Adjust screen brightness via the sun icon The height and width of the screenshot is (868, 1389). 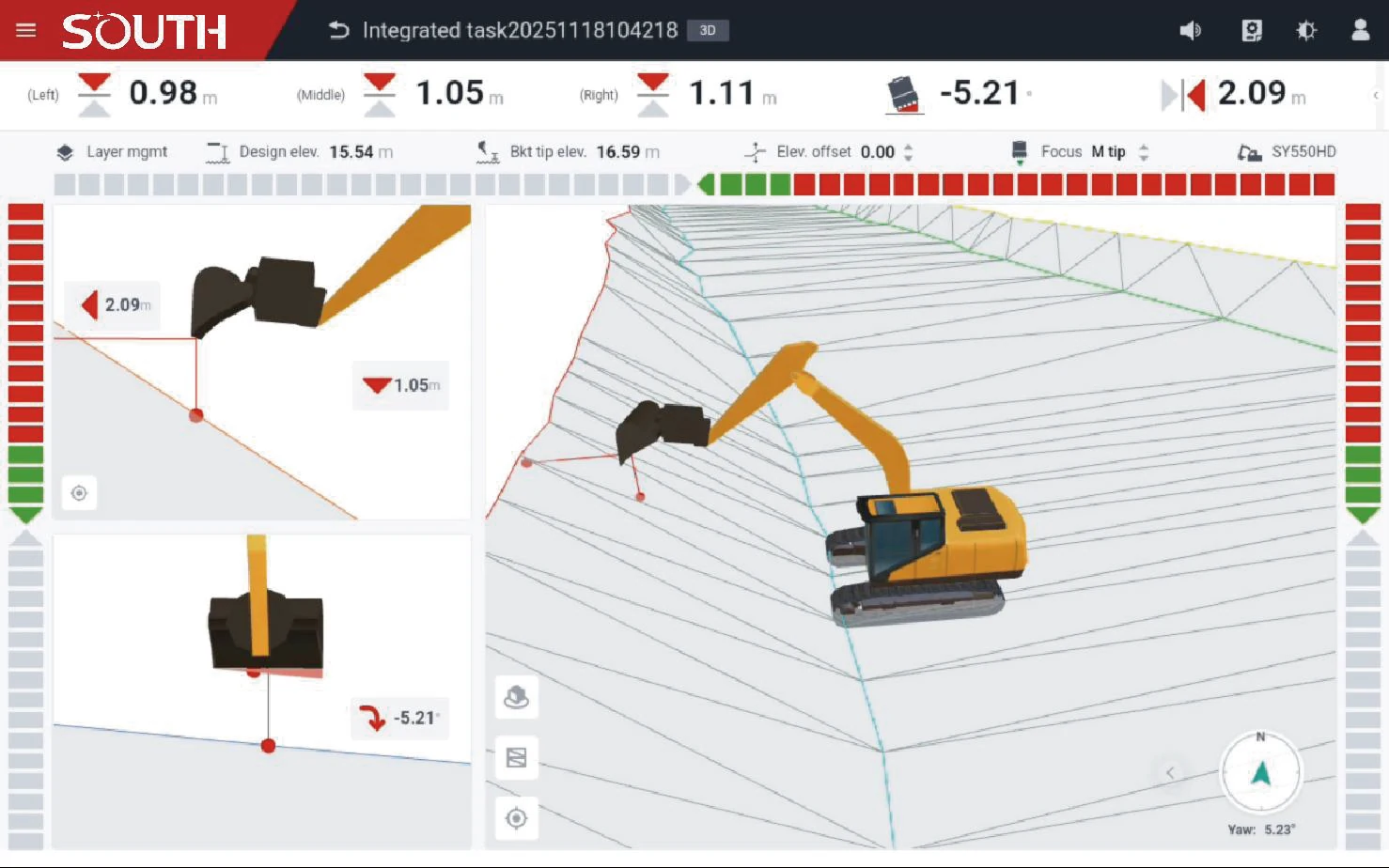(1306, 30)
